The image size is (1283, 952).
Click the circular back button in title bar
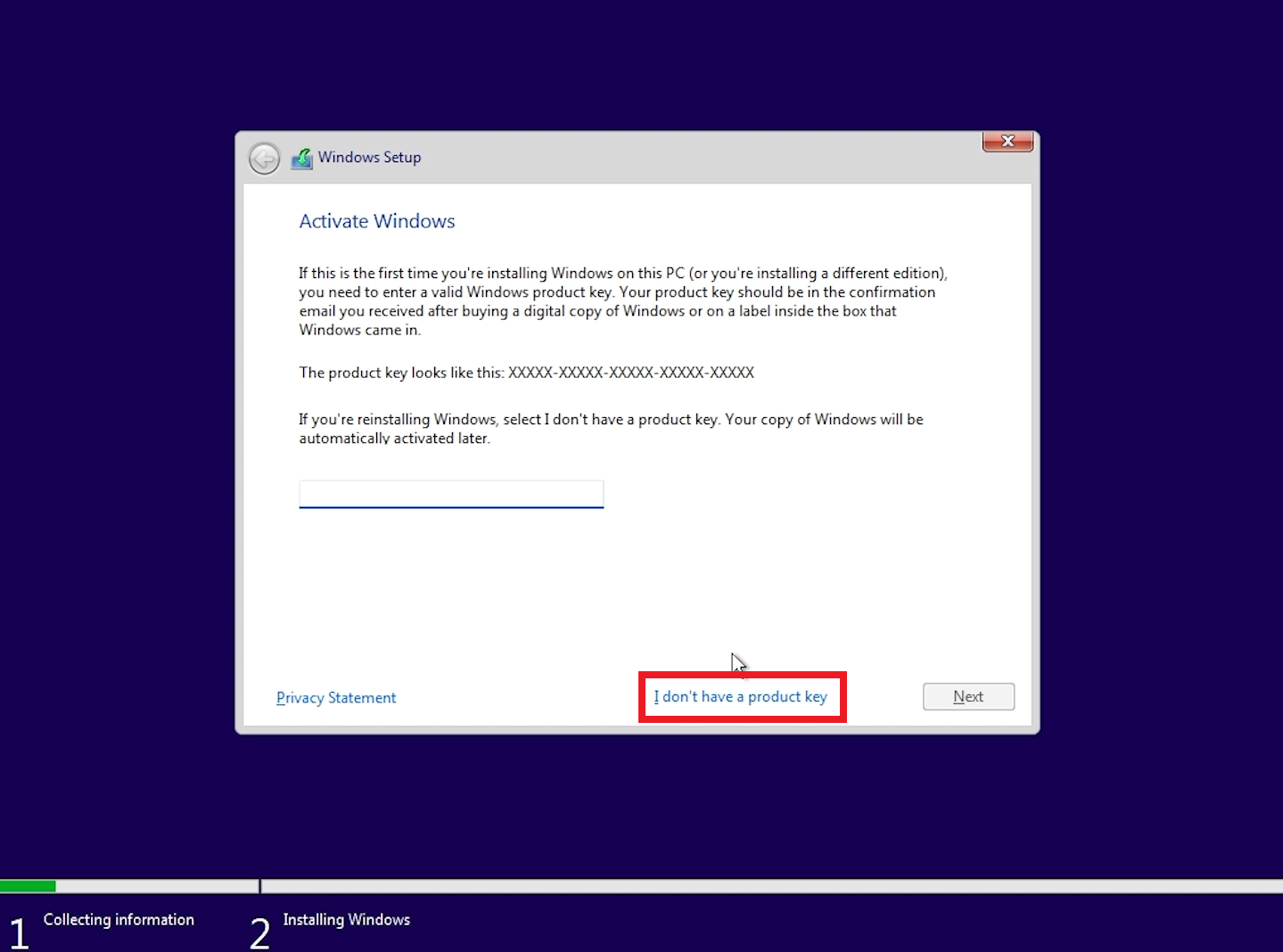point(264,158)
